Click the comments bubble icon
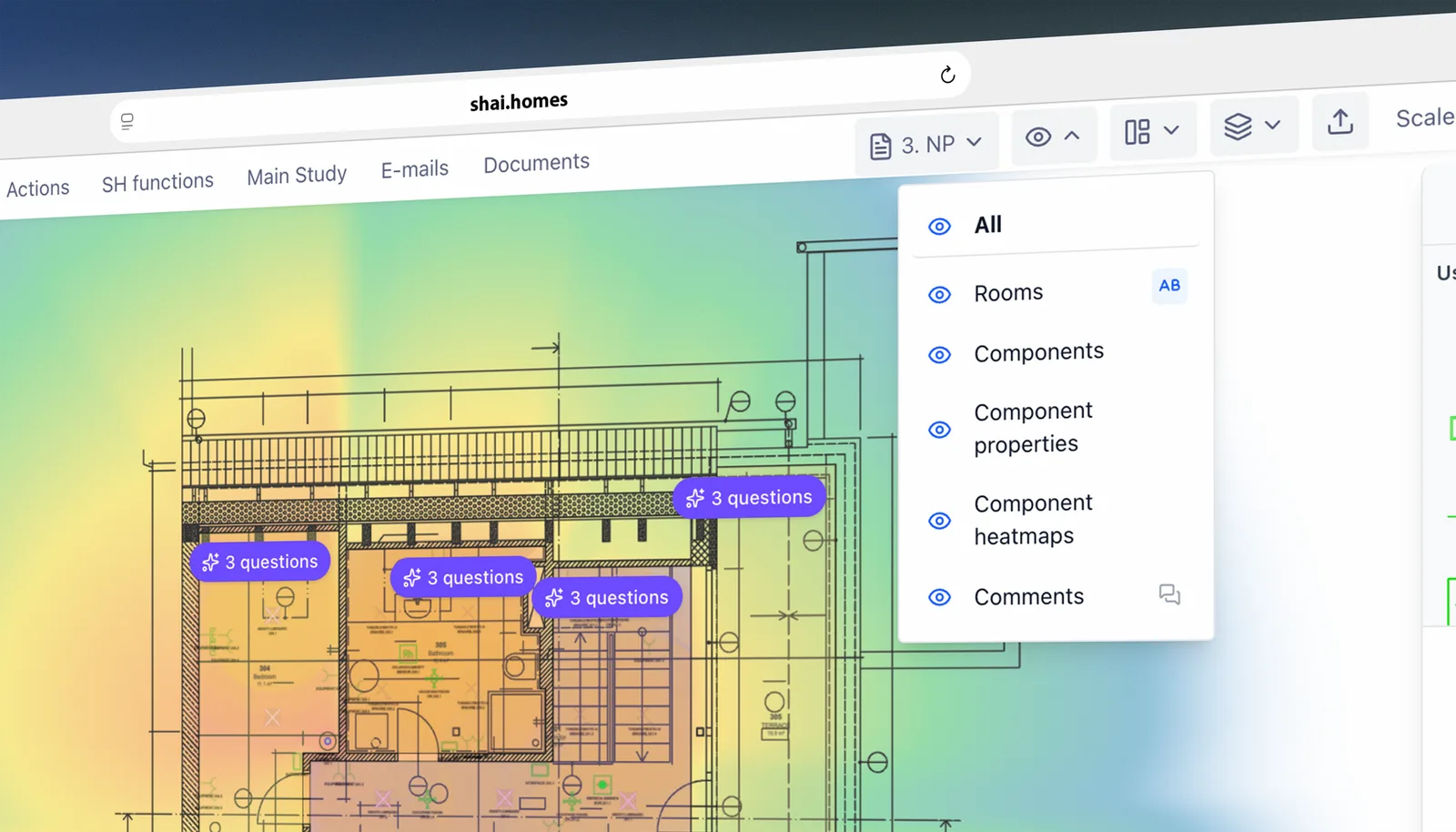The width and height of the screenshot is (1456, 832). tap(1169, 594)
